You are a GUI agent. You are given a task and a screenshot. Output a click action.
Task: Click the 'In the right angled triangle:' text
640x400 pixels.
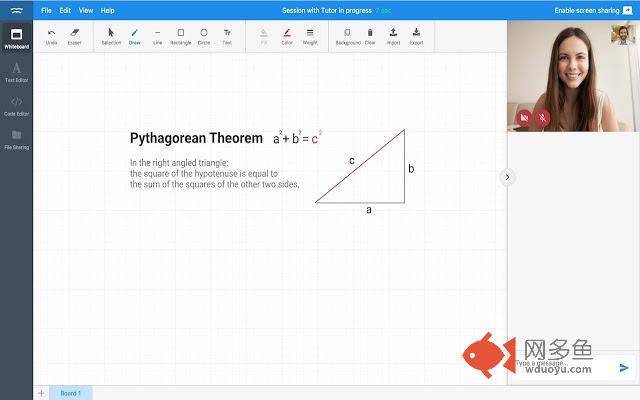pyautogui.click(x=179, y=163)
